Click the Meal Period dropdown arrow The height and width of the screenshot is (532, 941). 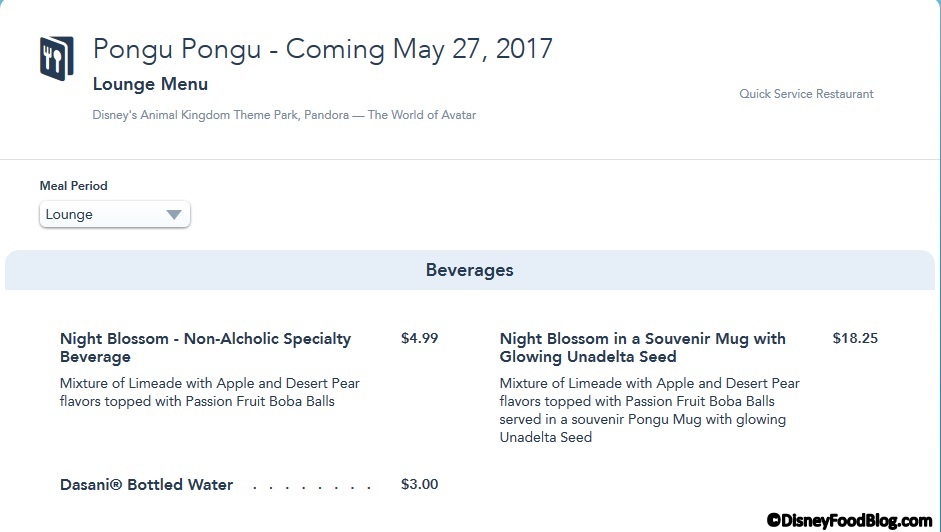[174, 215]
